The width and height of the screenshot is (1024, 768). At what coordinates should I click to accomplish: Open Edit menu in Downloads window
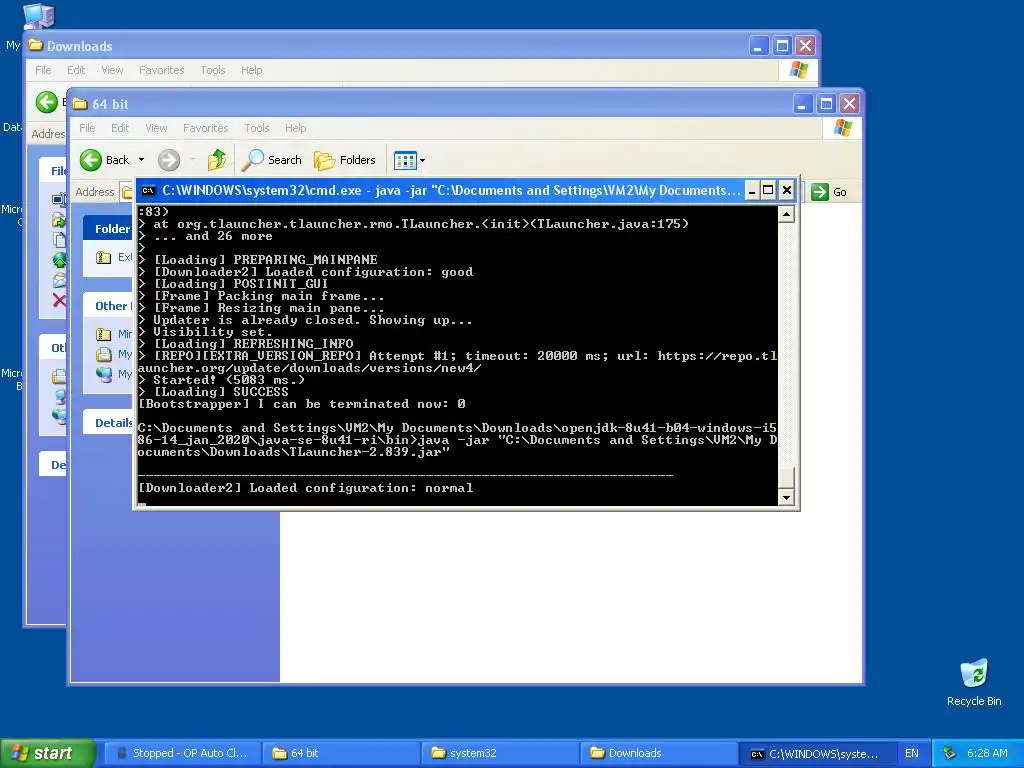(x=76, y=70)
